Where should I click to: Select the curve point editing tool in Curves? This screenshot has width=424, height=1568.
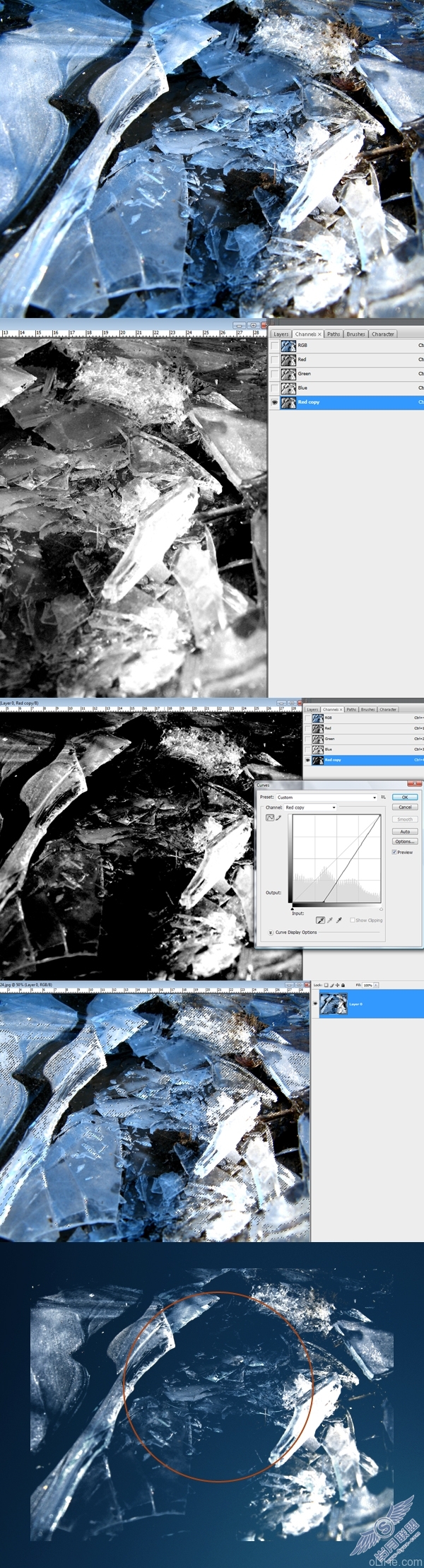pos(270,818)
